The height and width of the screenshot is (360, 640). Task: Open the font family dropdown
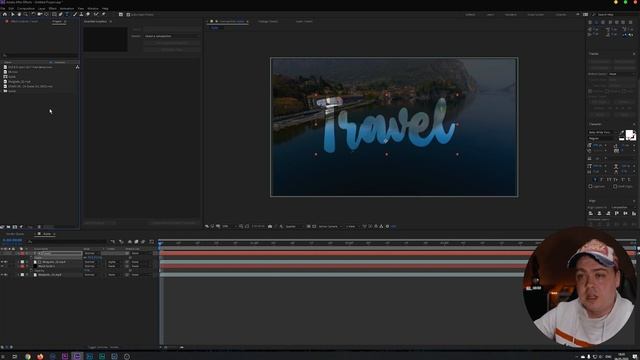(x=603, y=132)
